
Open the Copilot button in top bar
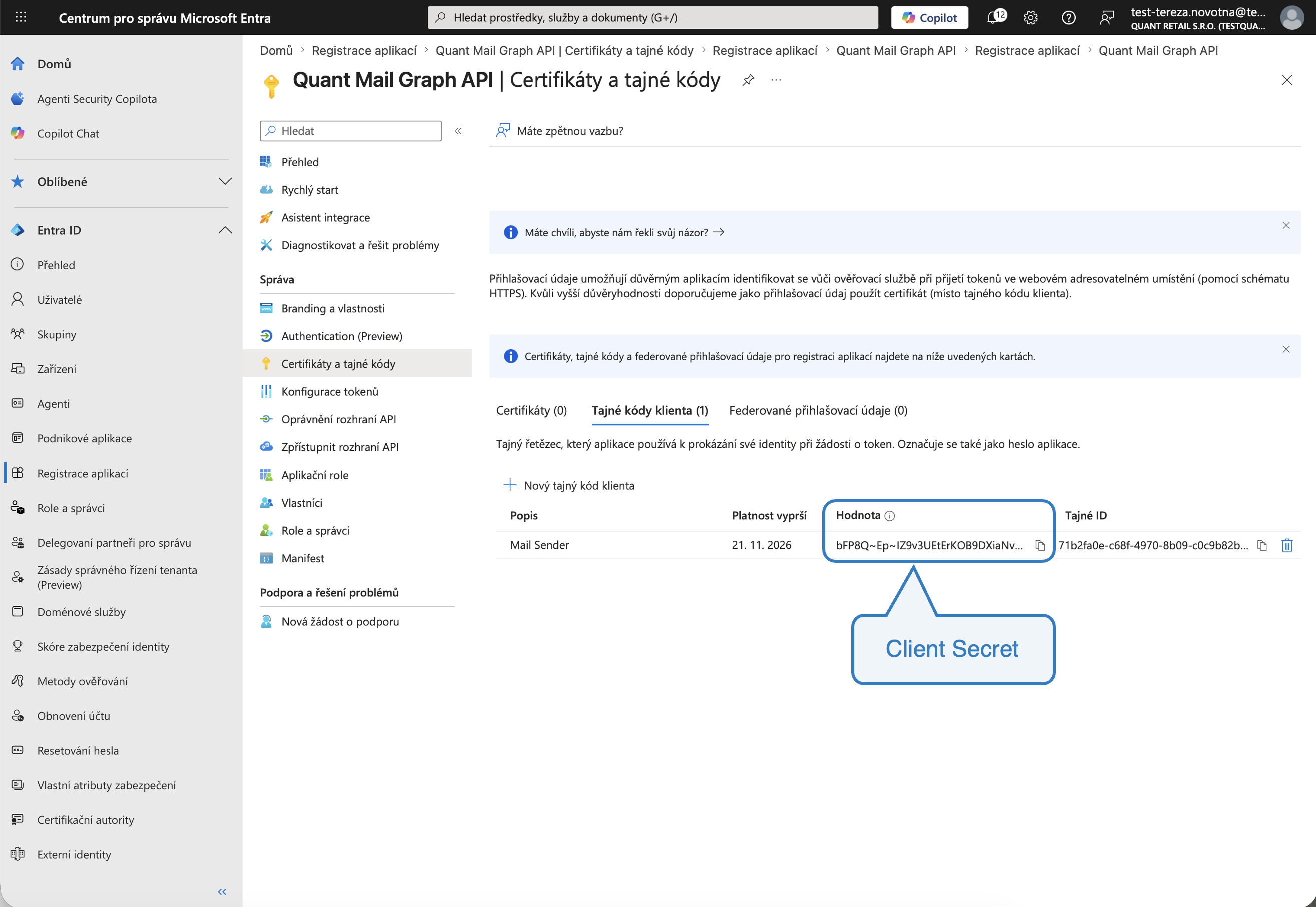coord(929,17)
